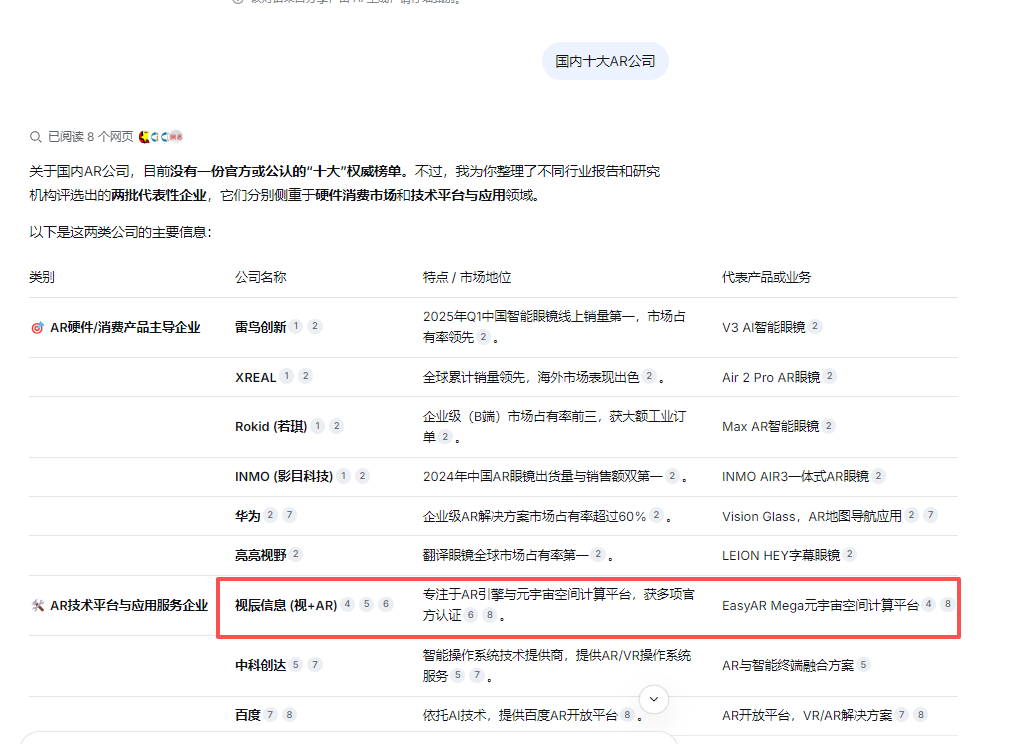1033x744 pixels.
Task: Open citation 2 after 翻译眼镜全球市场占有率第一
Action: pos(598,554)
